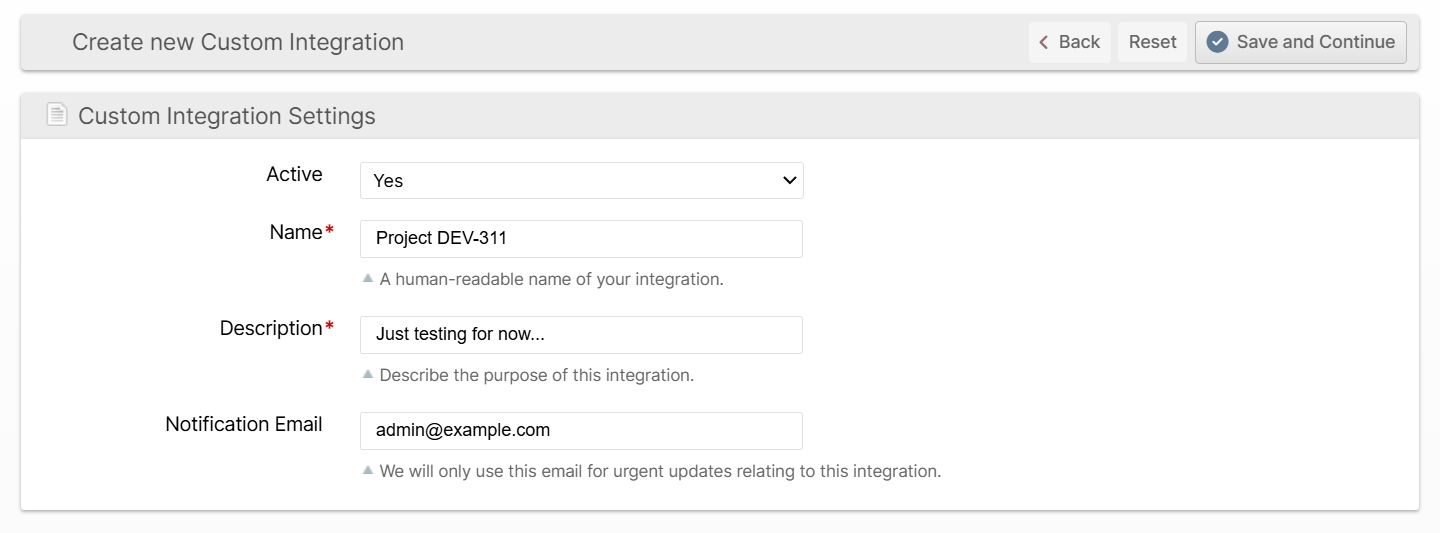Image resolution: width=1440 pixels, height=533 pixels.
Task: Click the Create new Custom Integration title
Action: pos(238,42)
